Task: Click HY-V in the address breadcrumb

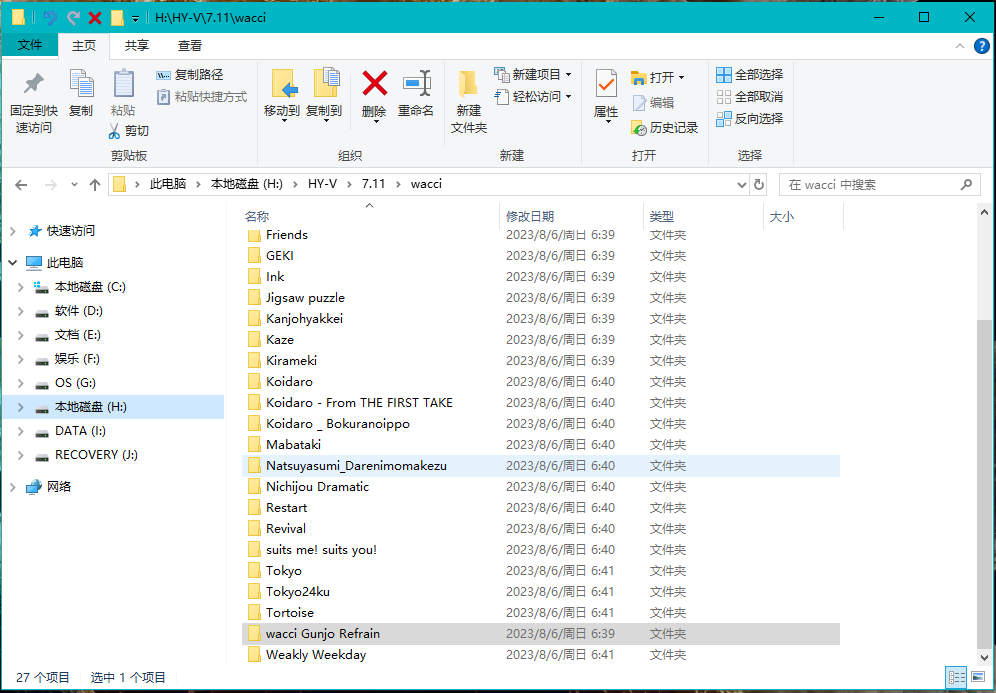Action: [x=322, y=184]
